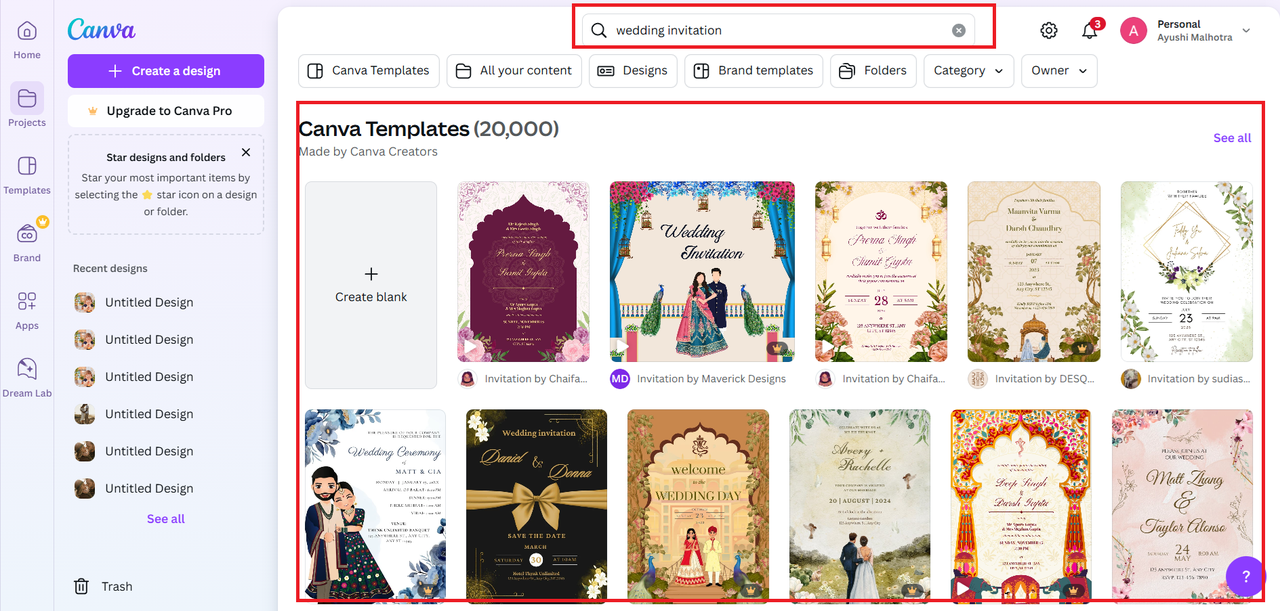Click in the wedding invitation search field
This screenshot has height=611, width=1280.
[780, 30]
